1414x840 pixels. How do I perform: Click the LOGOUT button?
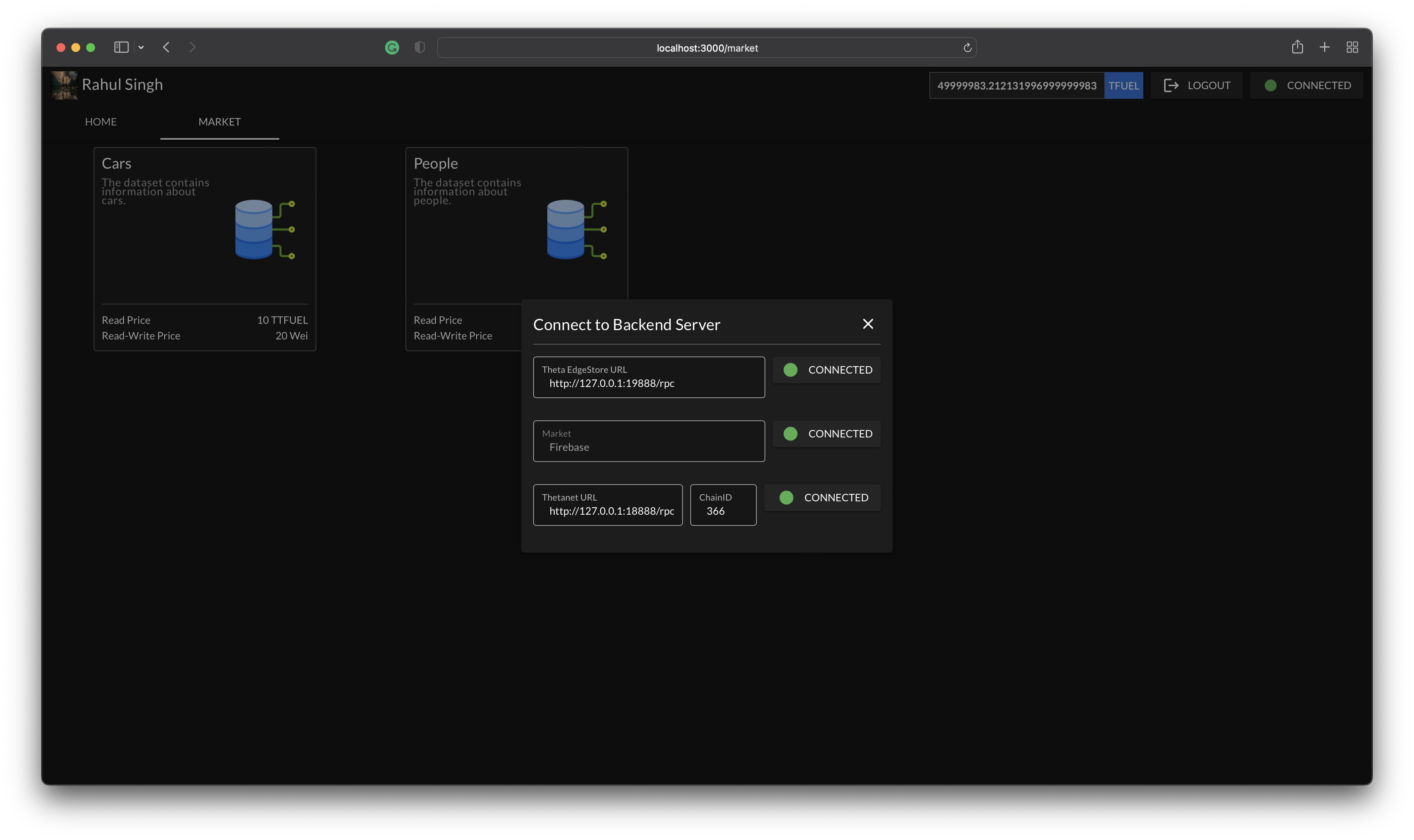(x=1196, y=85)
